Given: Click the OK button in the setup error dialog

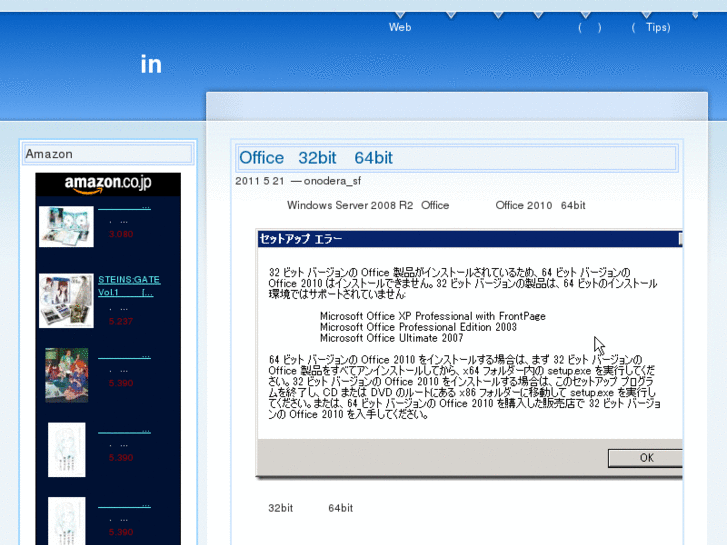Looking at the screenshot, I should (645, 458).
